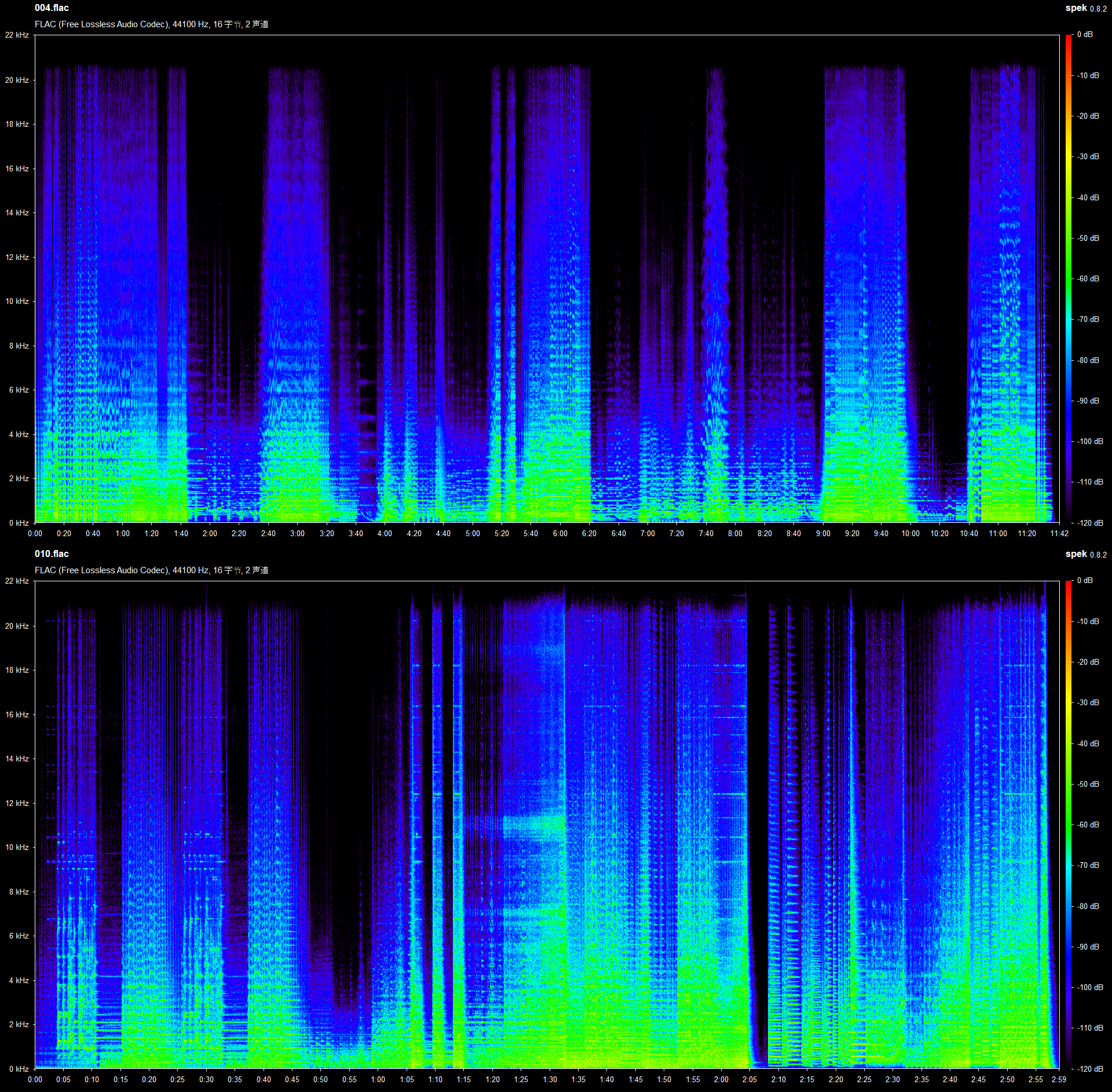Click the 10 kHz label of 010.flac

[17, 847]
